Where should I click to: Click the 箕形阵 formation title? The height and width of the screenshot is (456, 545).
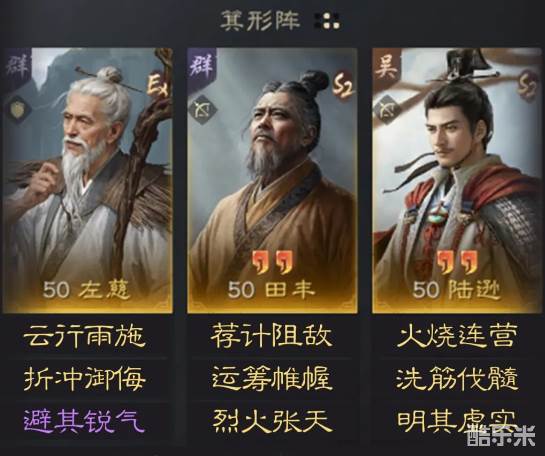click(260, 21)
